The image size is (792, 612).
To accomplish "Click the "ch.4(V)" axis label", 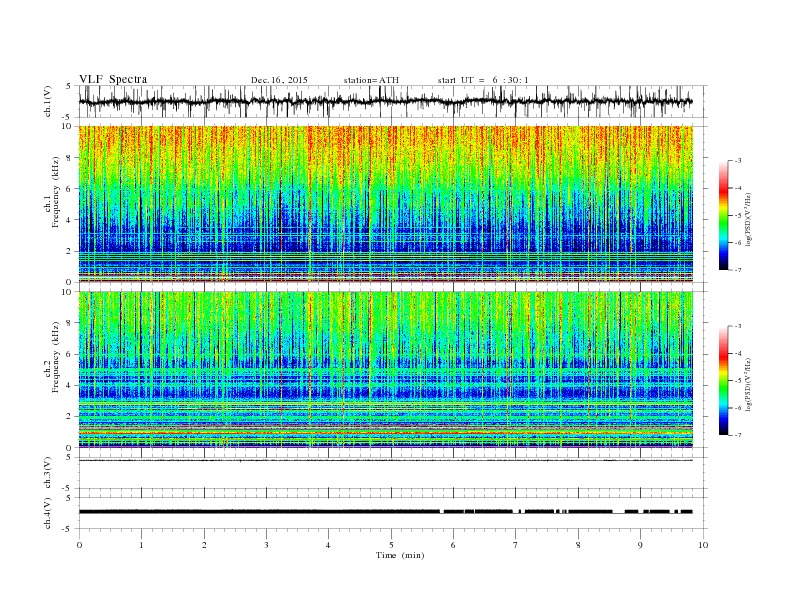I will pyautogui.click(x=48, y=513).
